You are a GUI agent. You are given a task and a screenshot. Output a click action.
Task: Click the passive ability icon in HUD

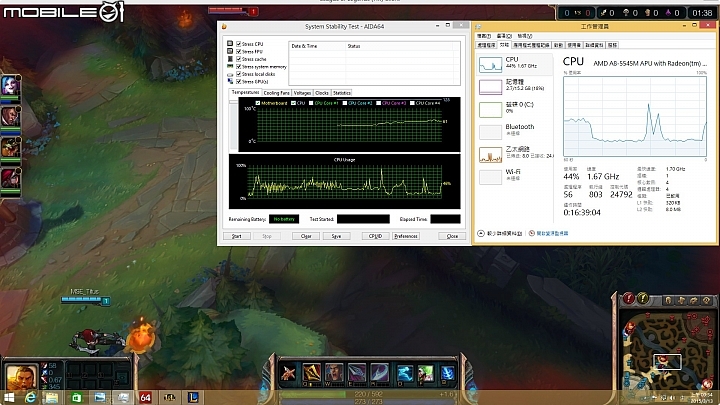288,373
